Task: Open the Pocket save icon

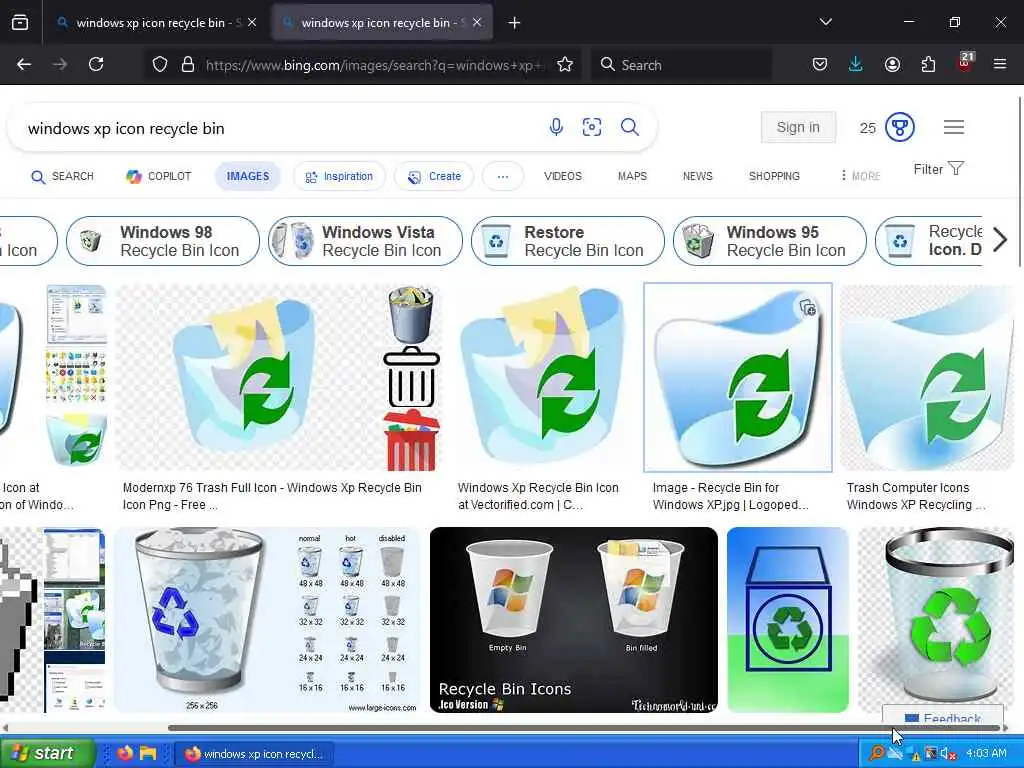Action: [820, 64]
